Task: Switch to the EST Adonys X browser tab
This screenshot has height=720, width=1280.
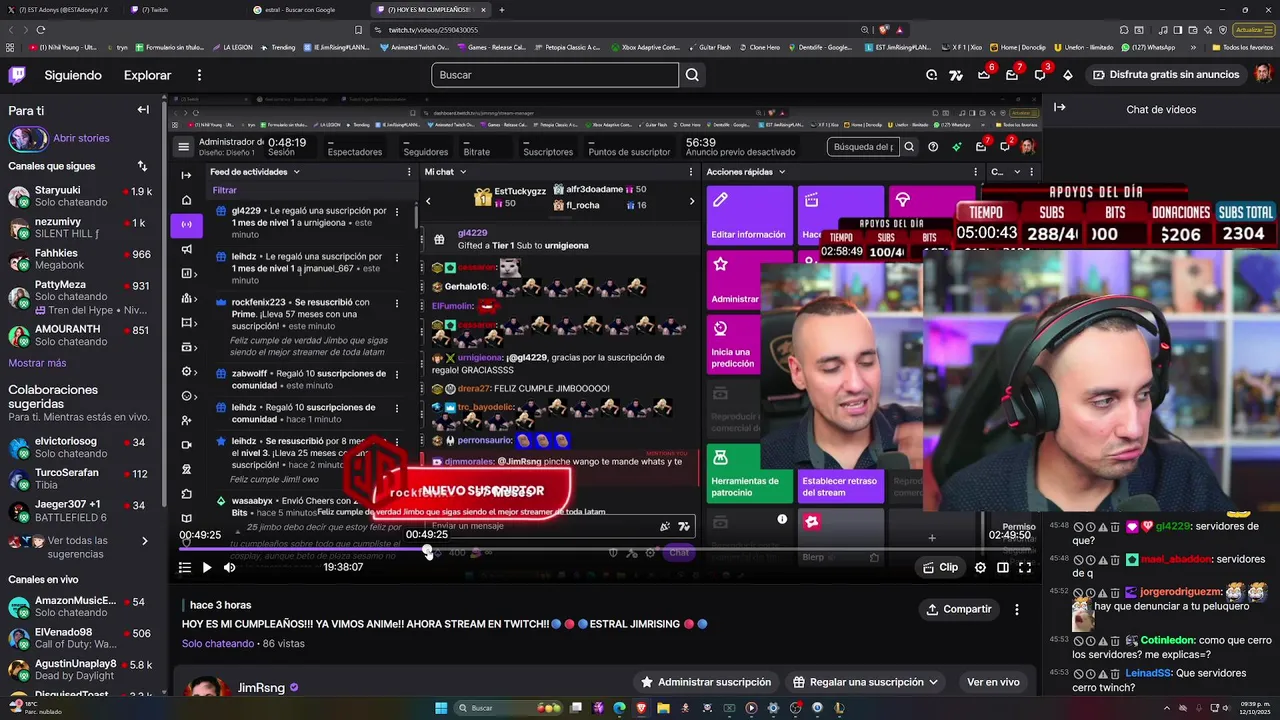Action: (60, 10)
